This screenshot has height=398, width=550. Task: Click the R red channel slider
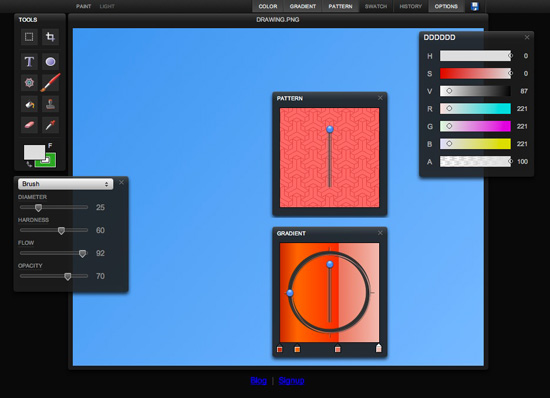click(475, 109)
